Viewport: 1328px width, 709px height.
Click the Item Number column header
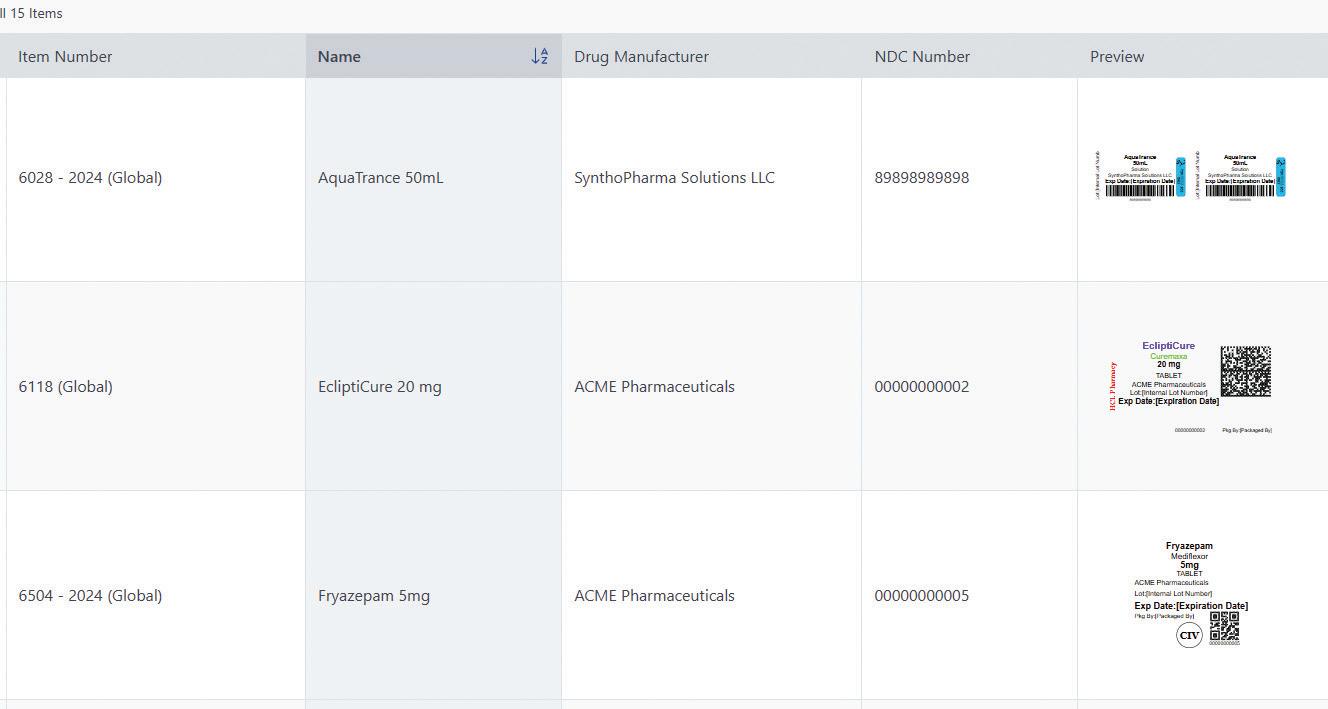pos(65,56)
